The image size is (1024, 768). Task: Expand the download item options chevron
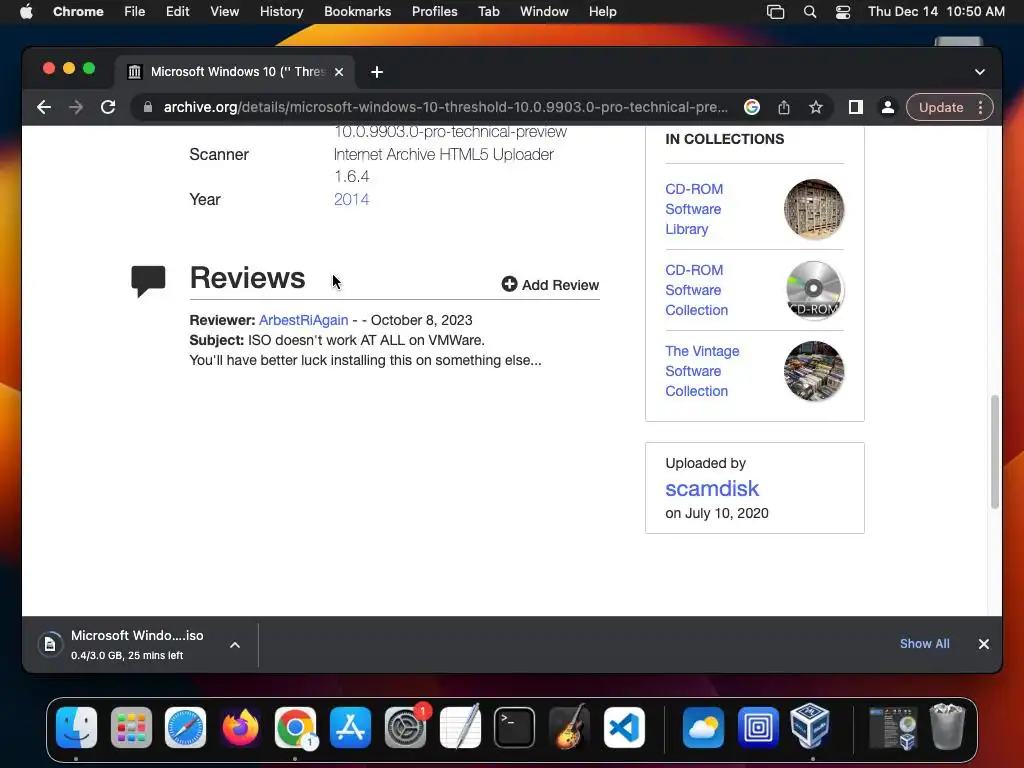(x=235, y=645)
